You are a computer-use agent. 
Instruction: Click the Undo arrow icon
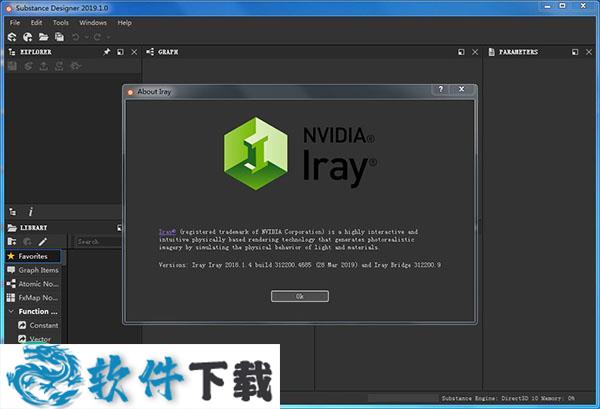click(75, 37)
